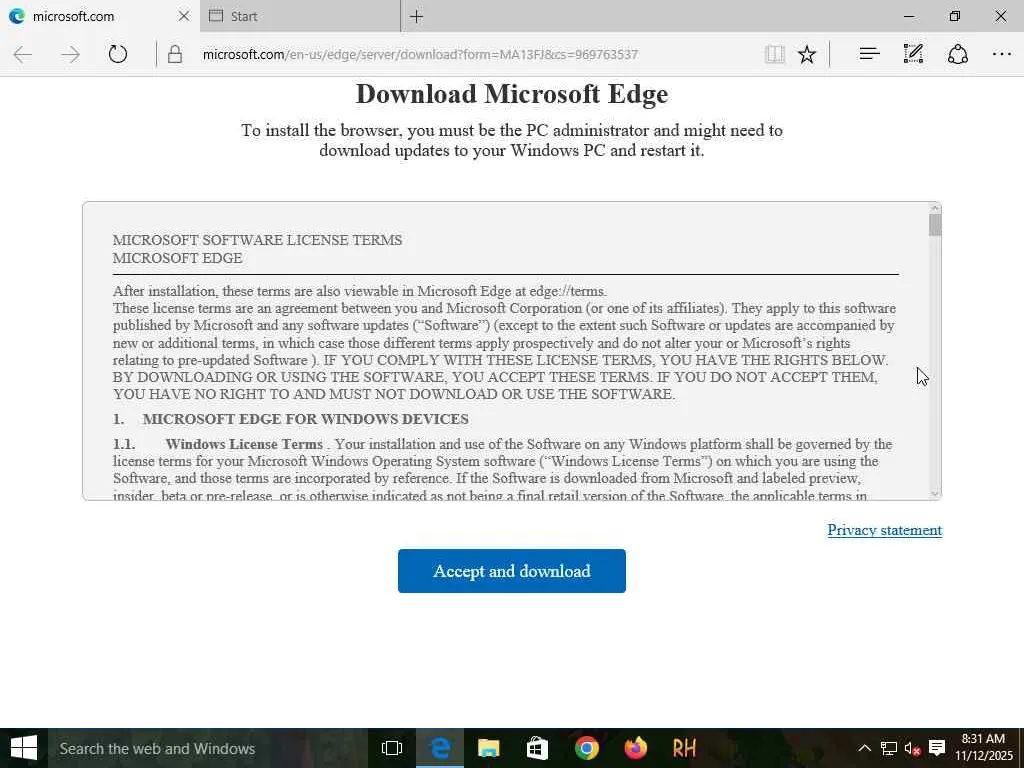Open the Microsoft Store taskbar icon
1024x768 pixels.
click(x=537, y=748)
